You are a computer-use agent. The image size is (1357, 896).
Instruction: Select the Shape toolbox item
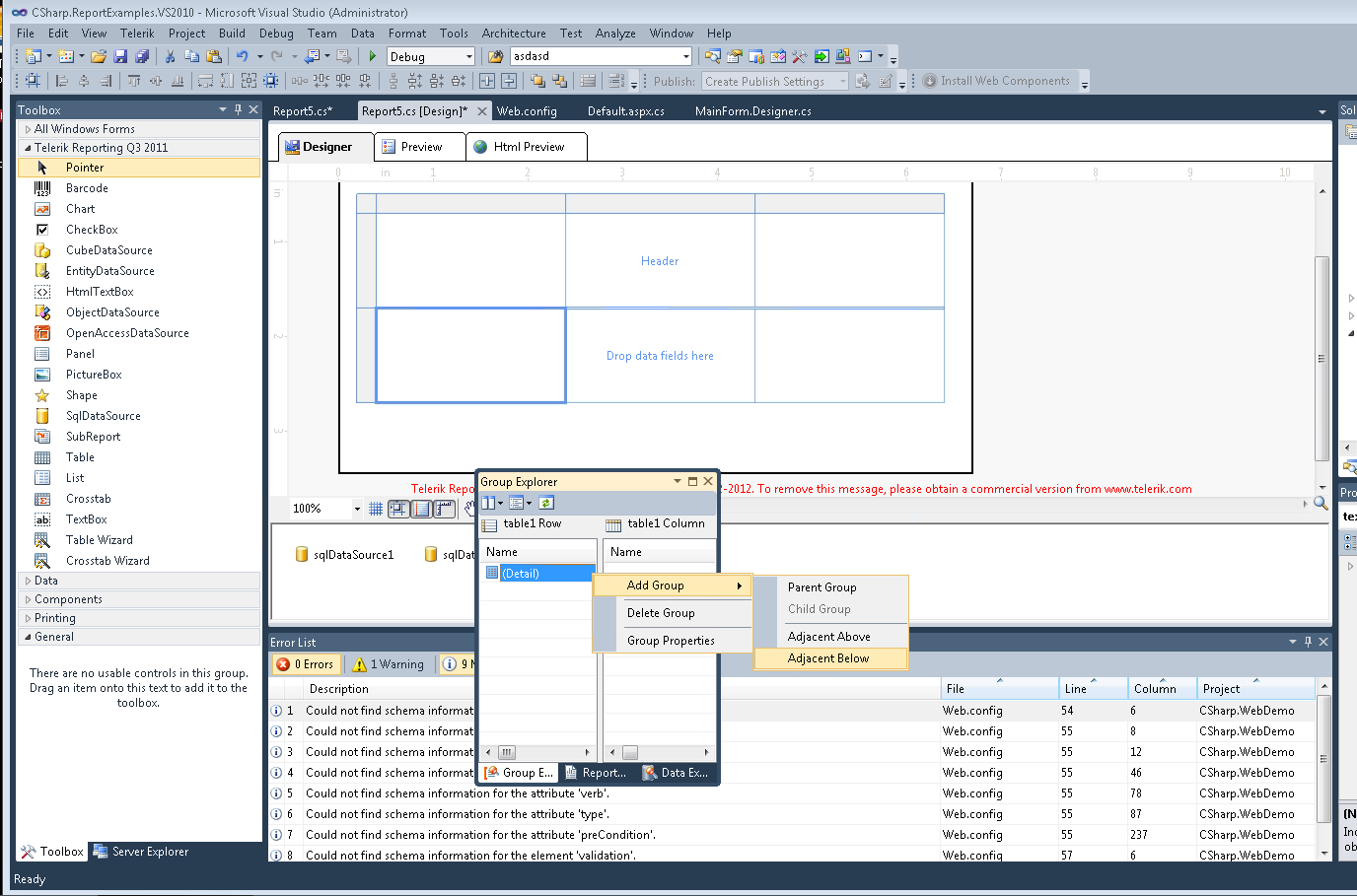(x=139, y=395)
